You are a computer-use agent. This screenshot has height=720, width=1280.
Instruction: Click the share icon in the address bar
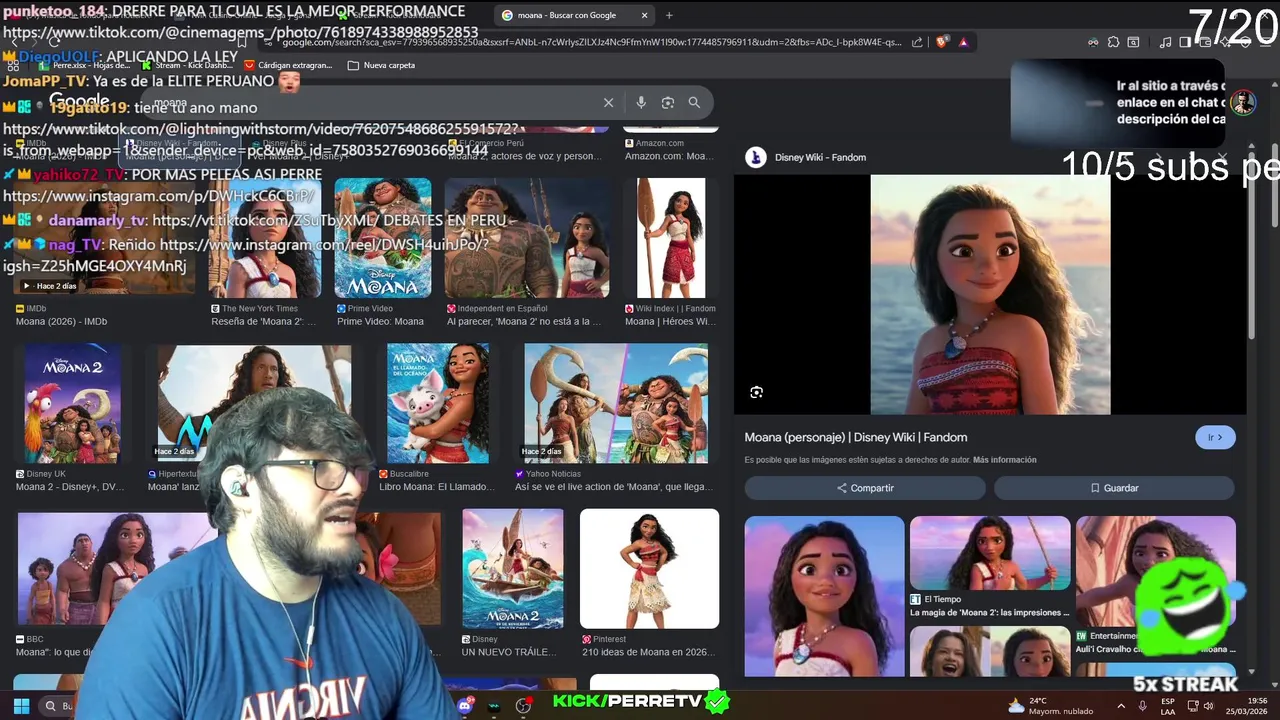coord(917,42)
